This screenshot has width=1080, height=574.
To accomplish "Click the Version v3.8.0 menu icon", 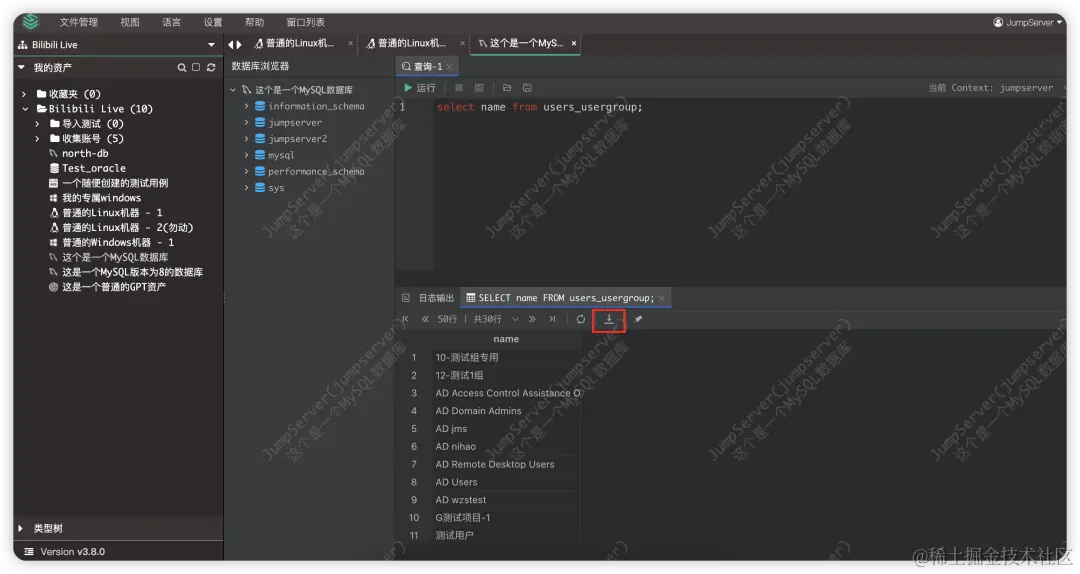I will [29, 552].
